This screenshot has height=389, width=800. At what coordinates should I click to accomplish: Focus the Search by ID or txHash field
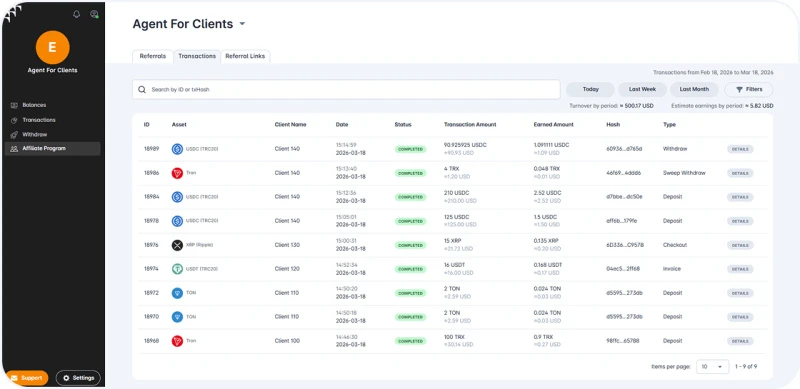point(346,89)
